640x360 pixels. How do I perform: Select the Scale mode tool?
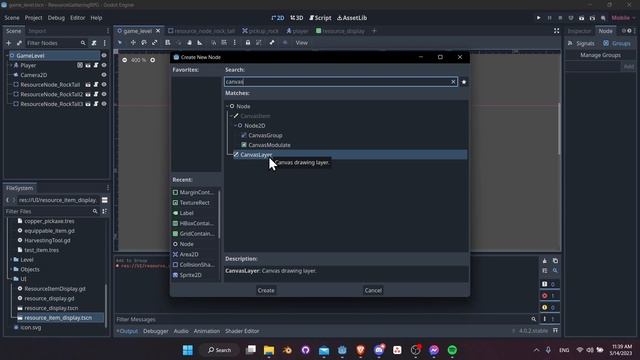point(155,42)
